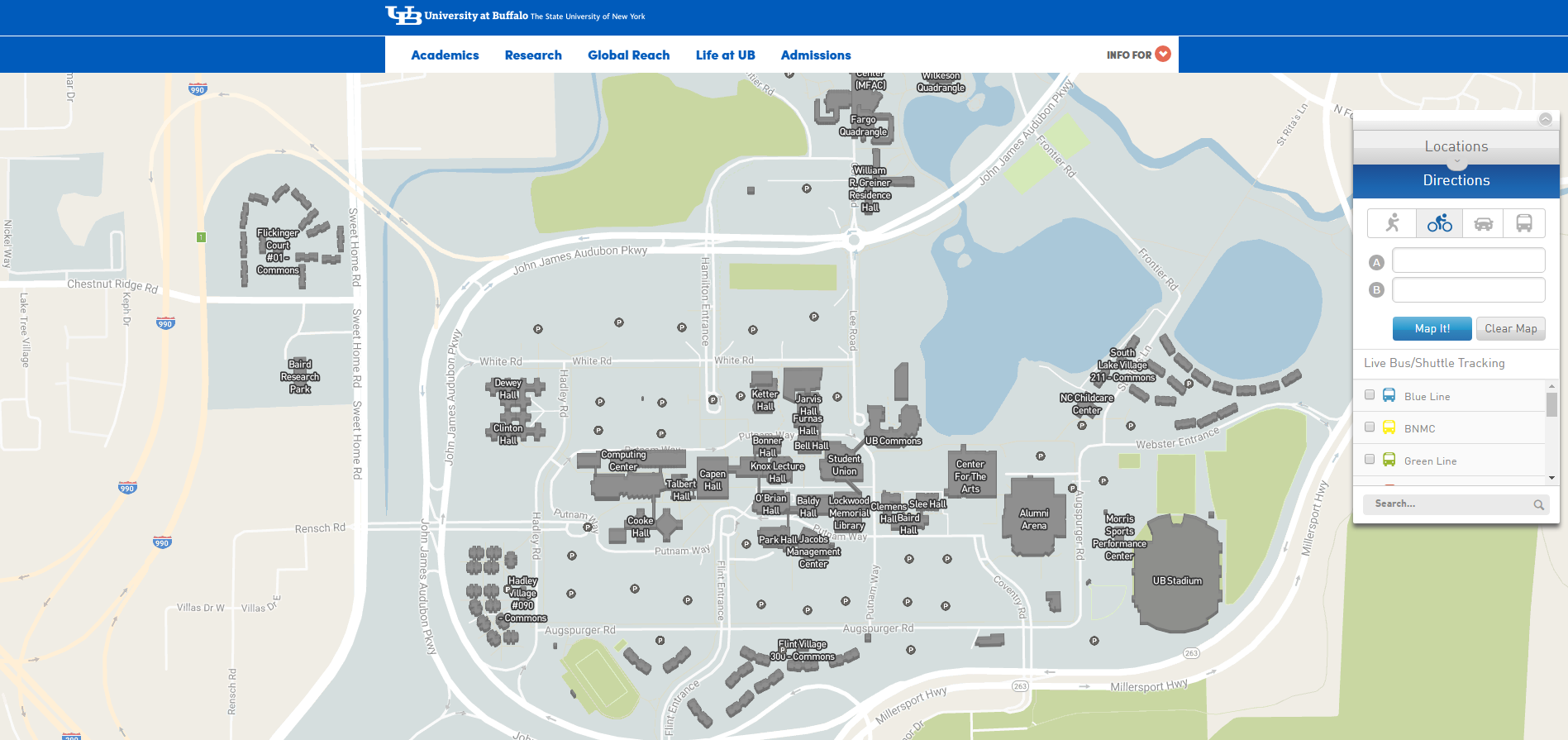The image size is (1568, 740).
Task: Click the search magnifier icon
Action: 1539,504
